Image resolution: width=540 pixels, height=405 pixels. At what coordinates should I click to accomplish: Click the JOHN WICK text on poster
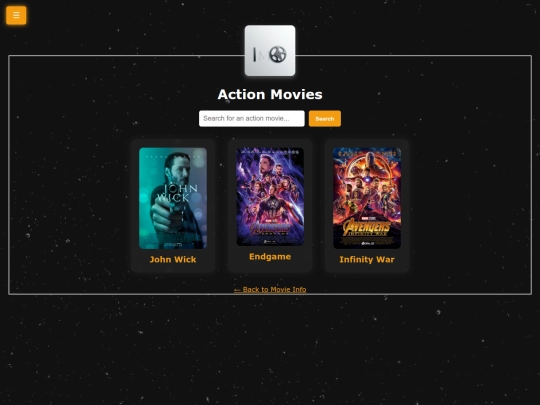click(178, 193)
